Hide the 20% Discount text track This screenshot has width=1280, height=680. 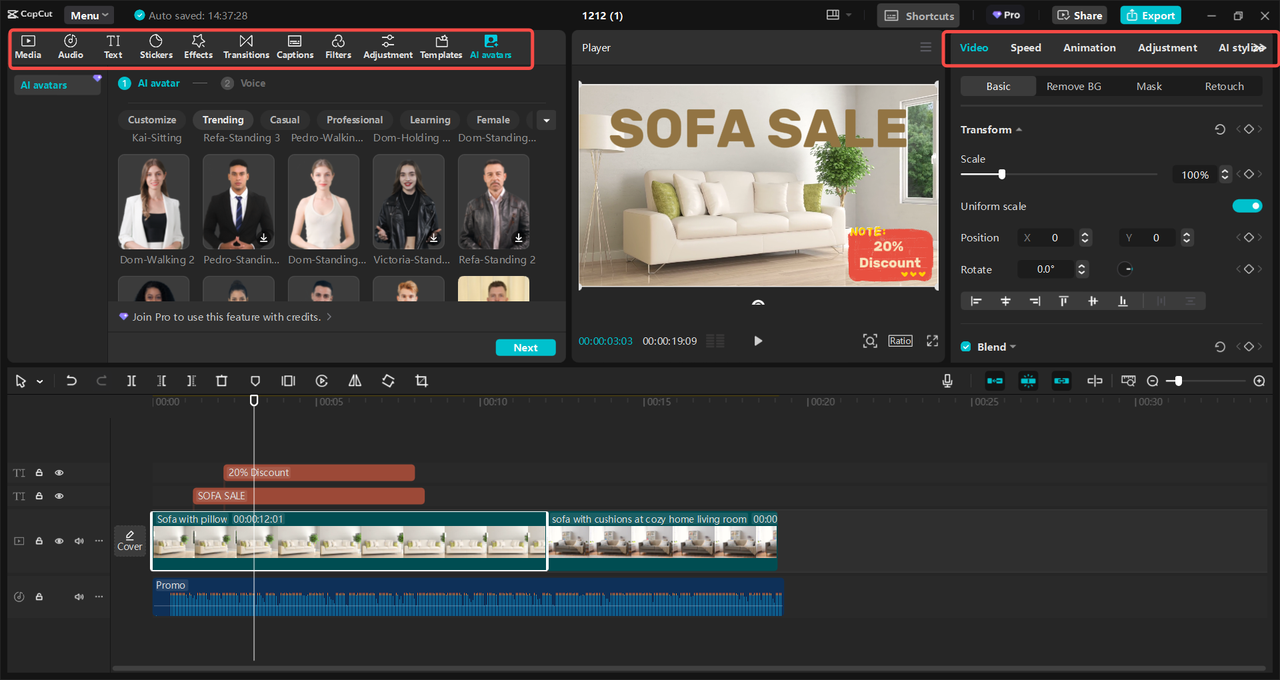pos(59,473)
